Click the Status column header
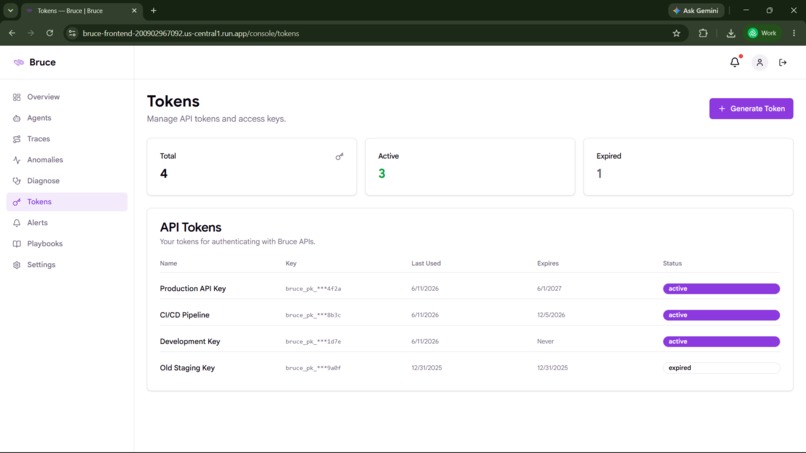Screen dimensions: 806x453 pyautogui.click(x=672, y=263)
